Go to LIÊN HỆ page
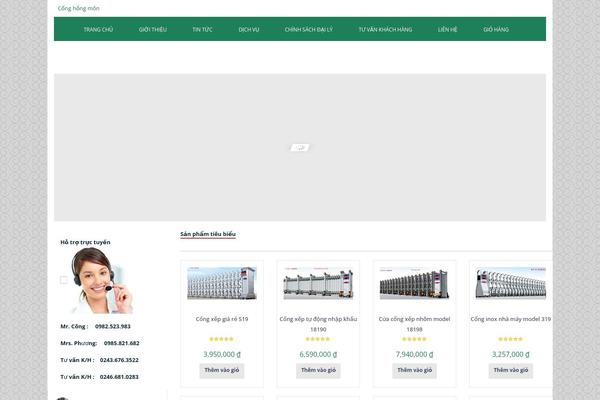600x400 pixels. click(448, 29)
